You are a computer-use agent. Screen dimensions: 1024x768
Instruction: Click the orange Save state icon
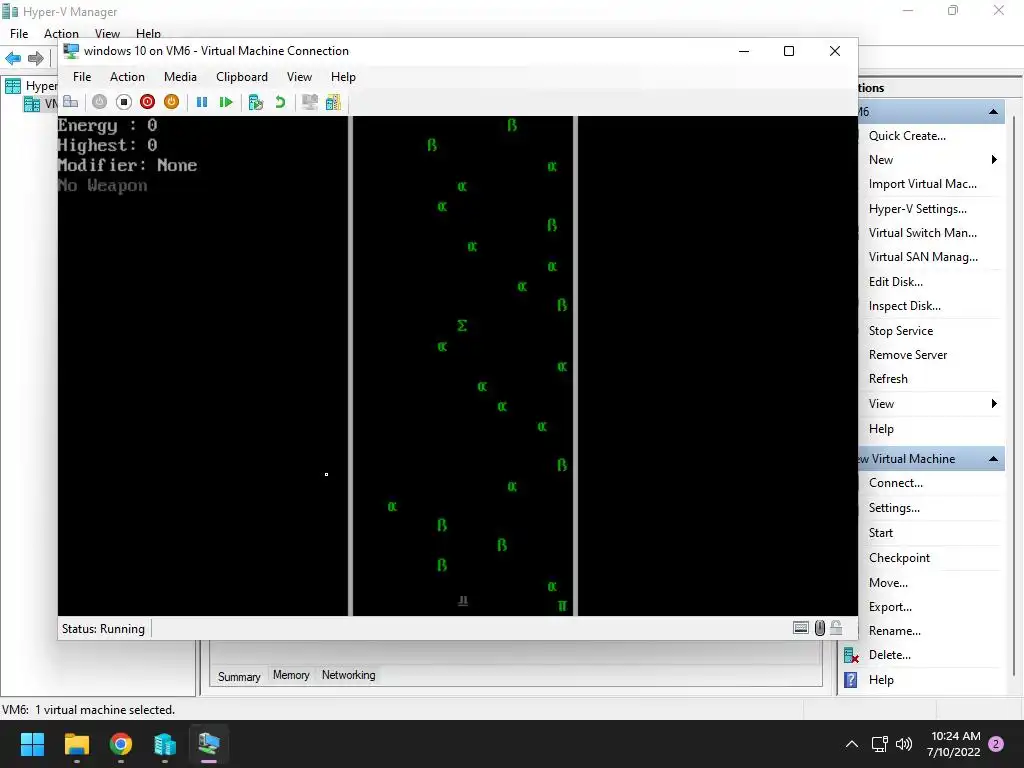171,102
